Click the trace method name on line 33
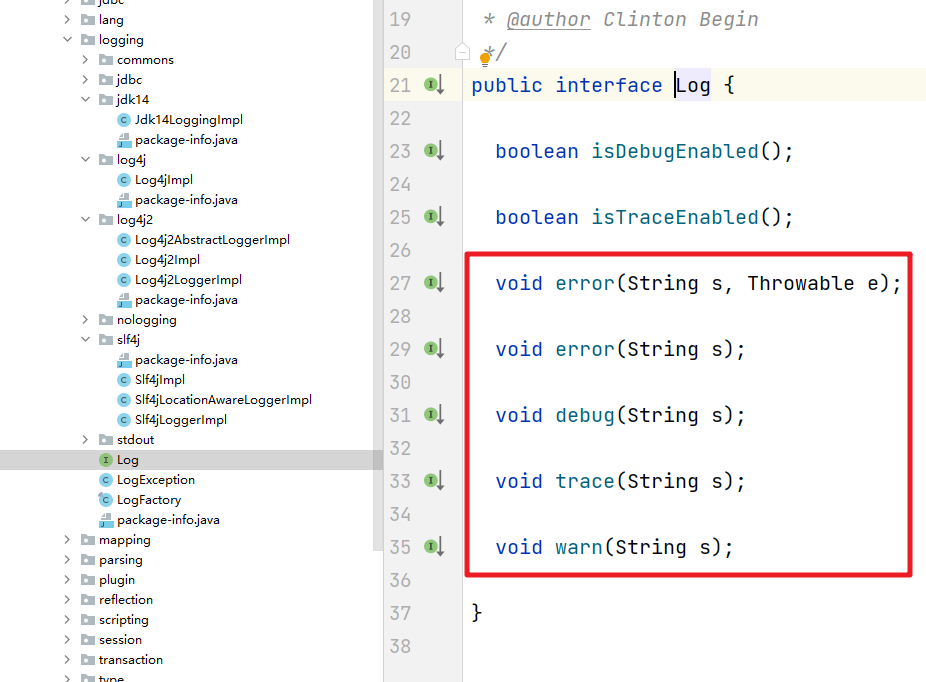926x682 pixels. (585, 482)
